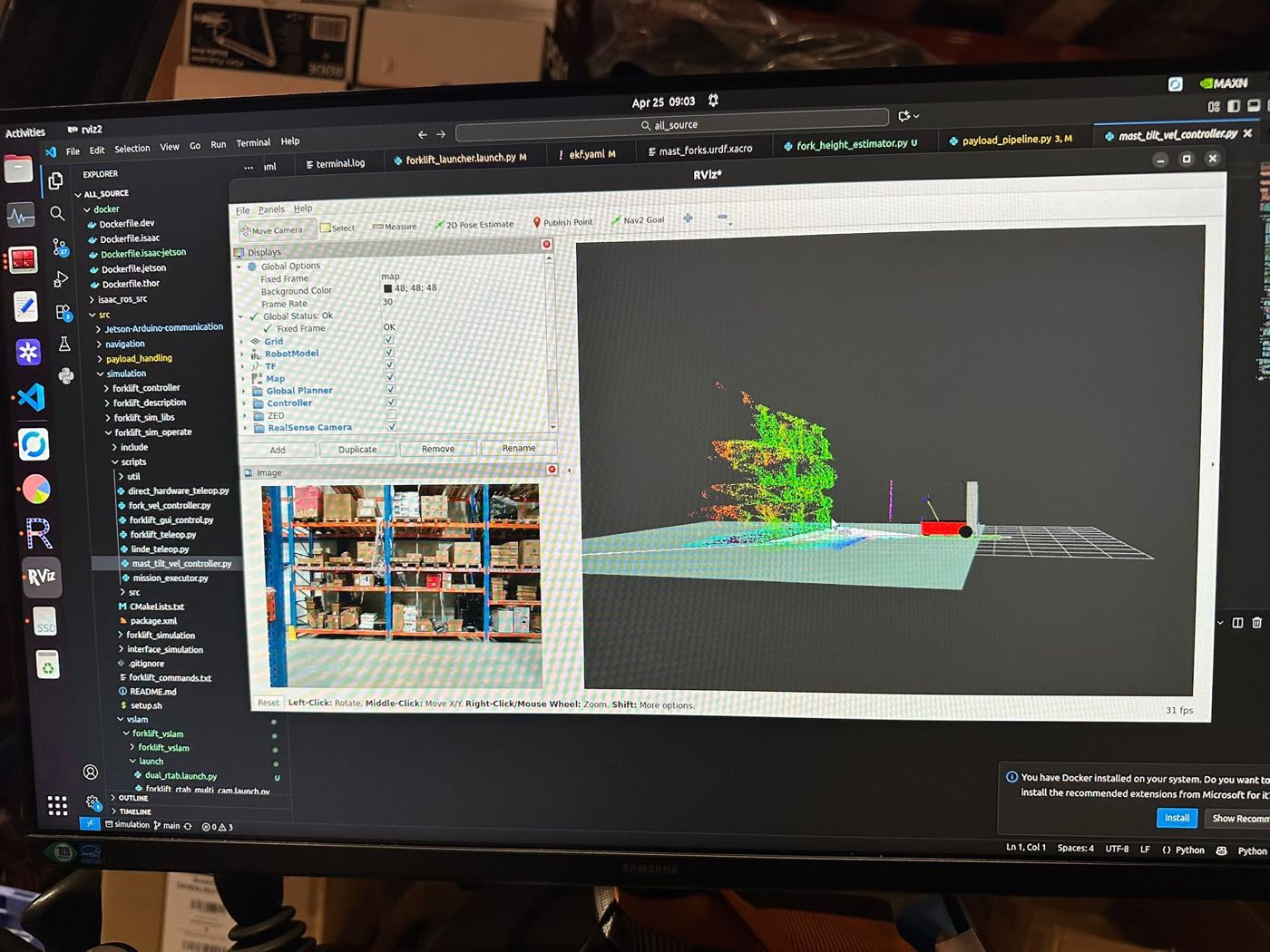Open the VS Code Selection menu
The width and height of the screenshot is (1270, 952).
(132, 149)
